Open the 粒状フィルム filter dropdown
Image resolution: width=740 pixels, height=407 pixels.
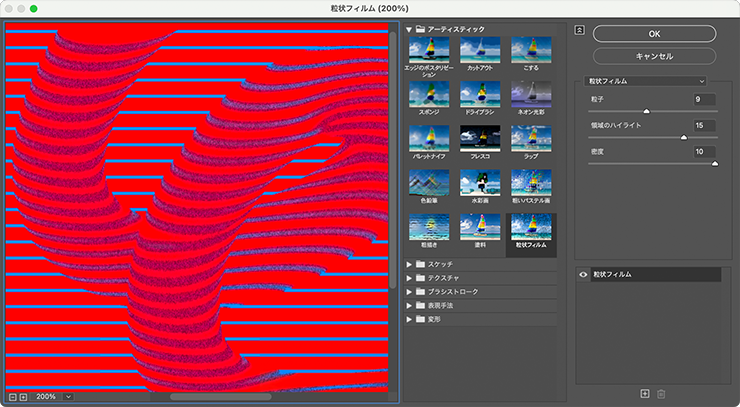(647, 80)
